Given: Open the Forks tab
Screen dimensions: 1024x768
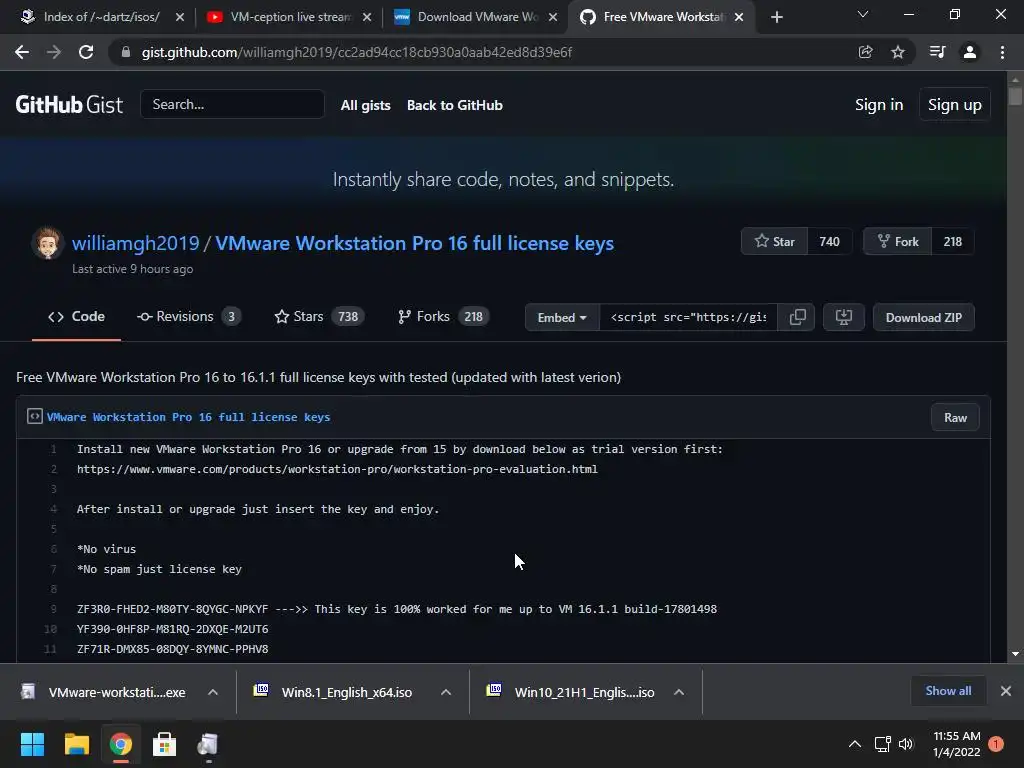Looking at the screenshot, I should (443, 317).
